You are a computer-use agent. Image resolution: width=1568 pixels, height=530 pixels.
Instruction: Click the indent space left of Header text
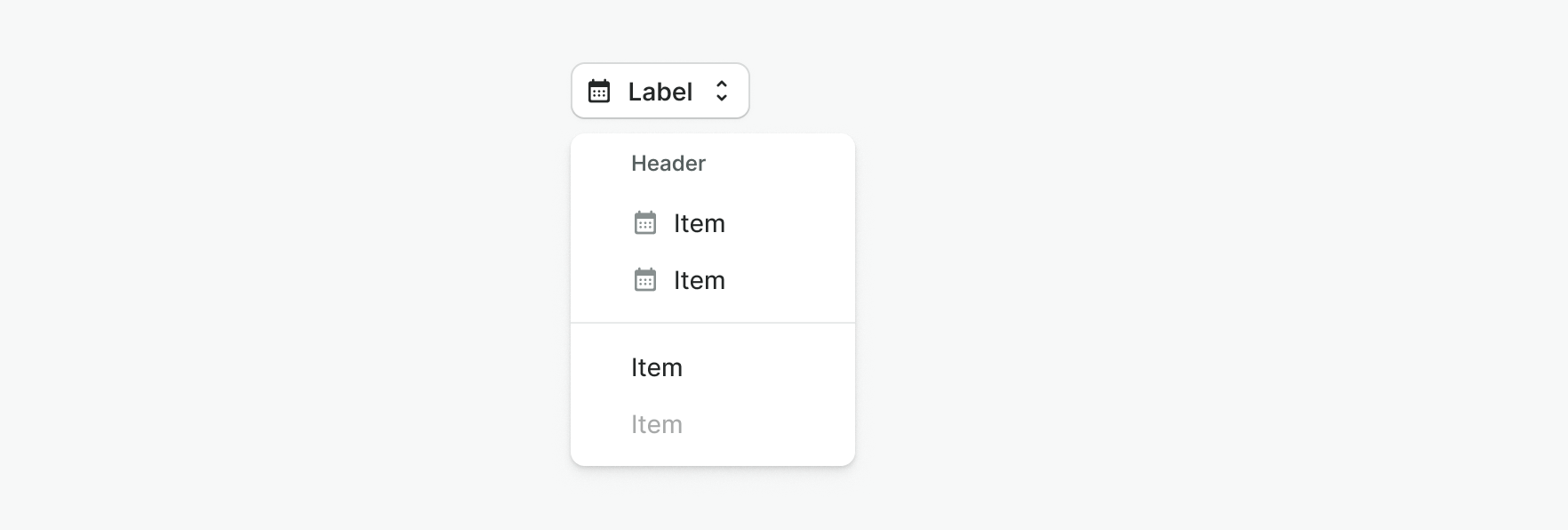(x=601, y=164)
